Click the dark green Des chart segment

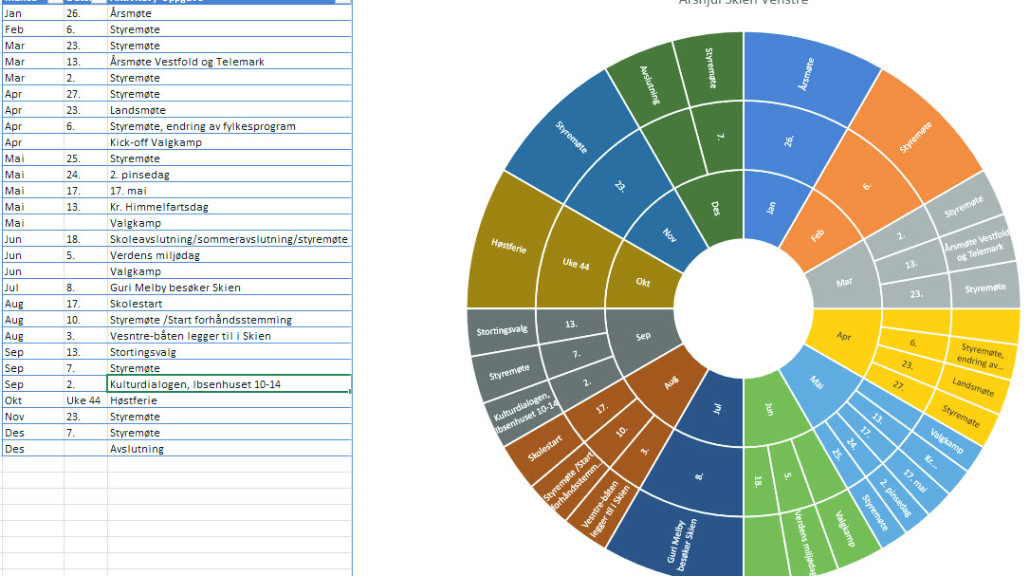(716, 208)
